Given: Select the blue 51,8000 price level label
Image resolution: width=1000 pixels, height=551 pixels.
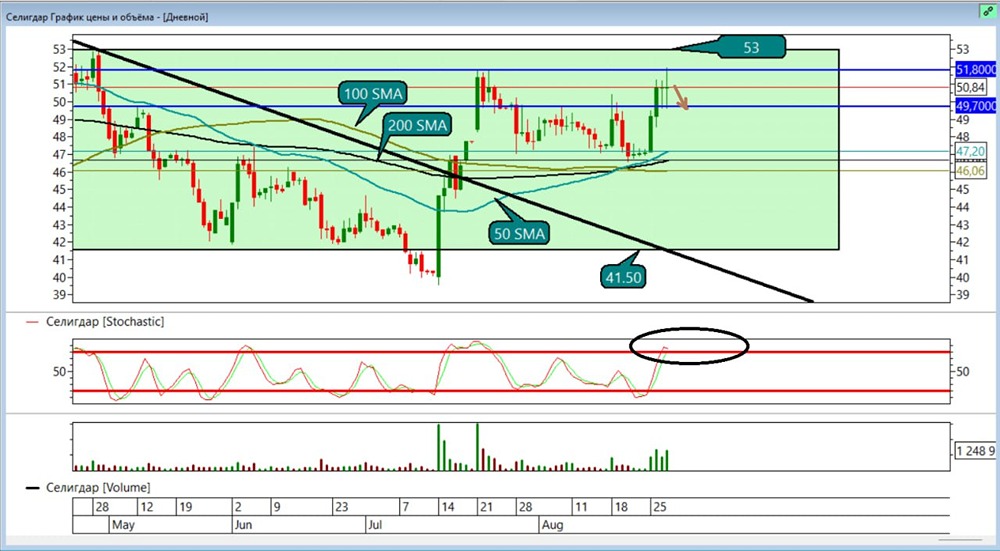Looking at the screenshot, I should tap(976, 70).
